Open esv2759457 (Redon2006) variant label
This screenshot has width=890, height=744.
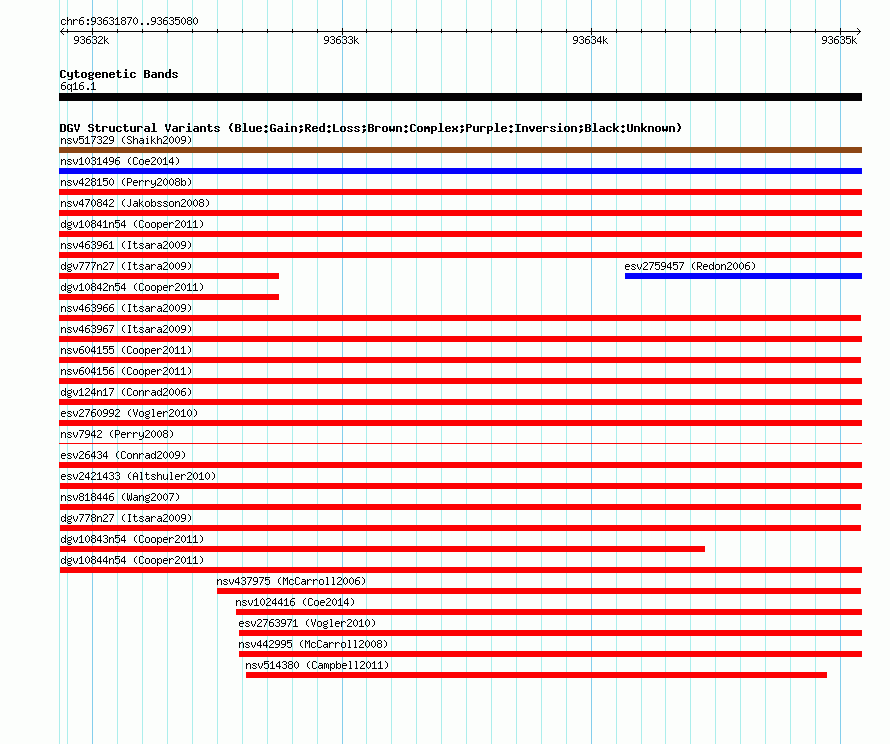pyautogui.click(x=690, y=266)
